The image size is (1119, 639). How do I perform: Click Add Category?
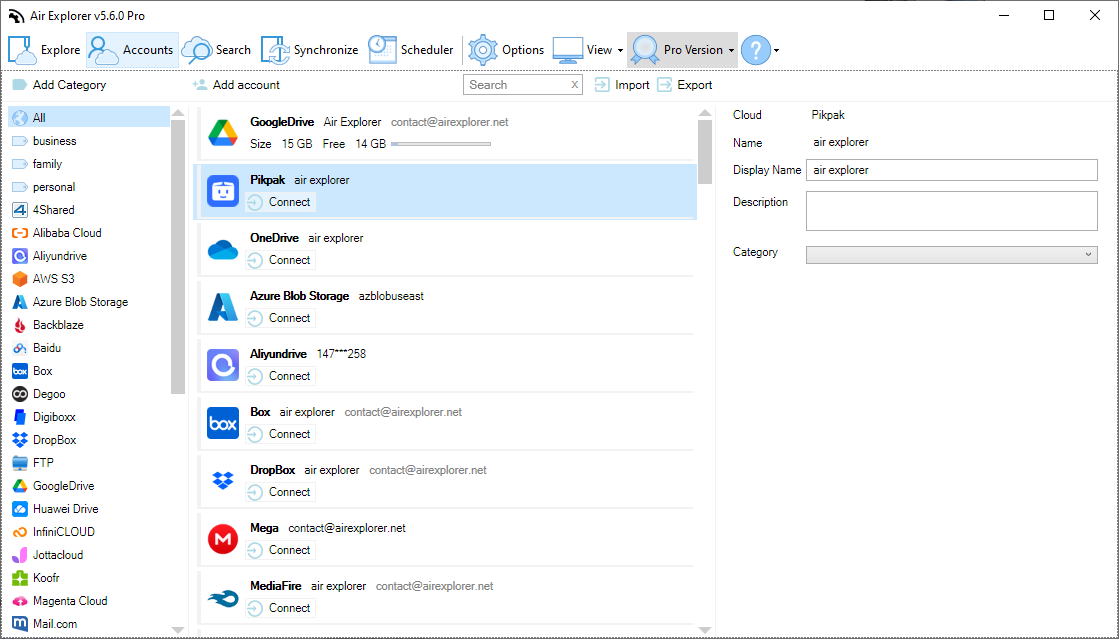[59, 85]
